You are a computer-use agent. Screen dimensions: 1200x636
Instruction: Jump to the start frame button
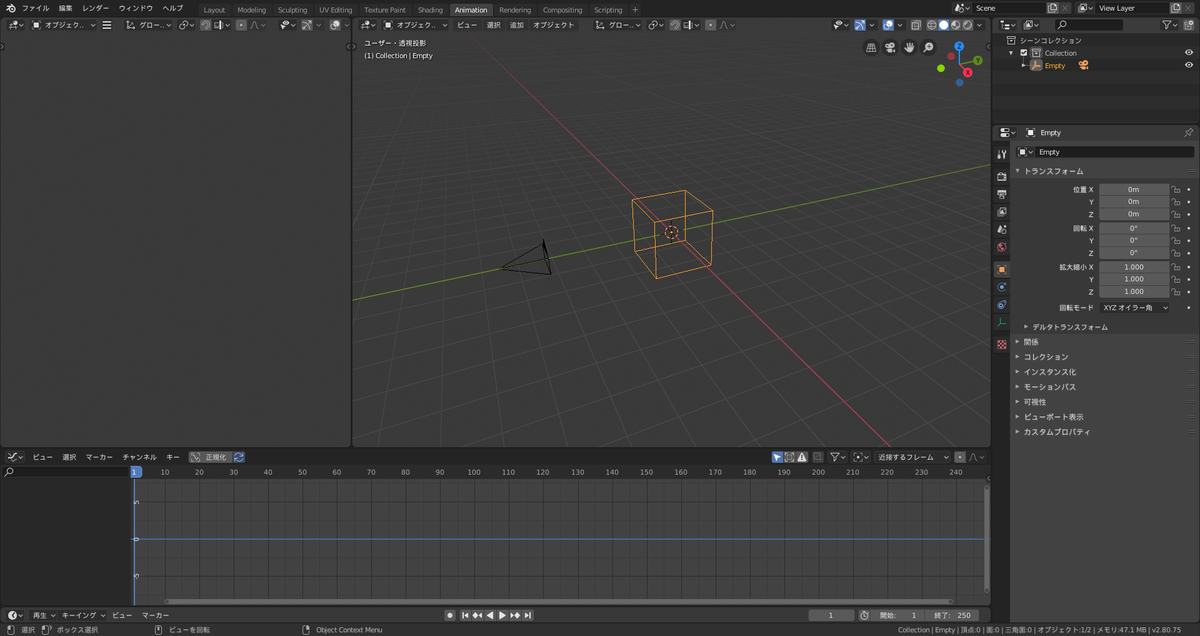point(465,615)
